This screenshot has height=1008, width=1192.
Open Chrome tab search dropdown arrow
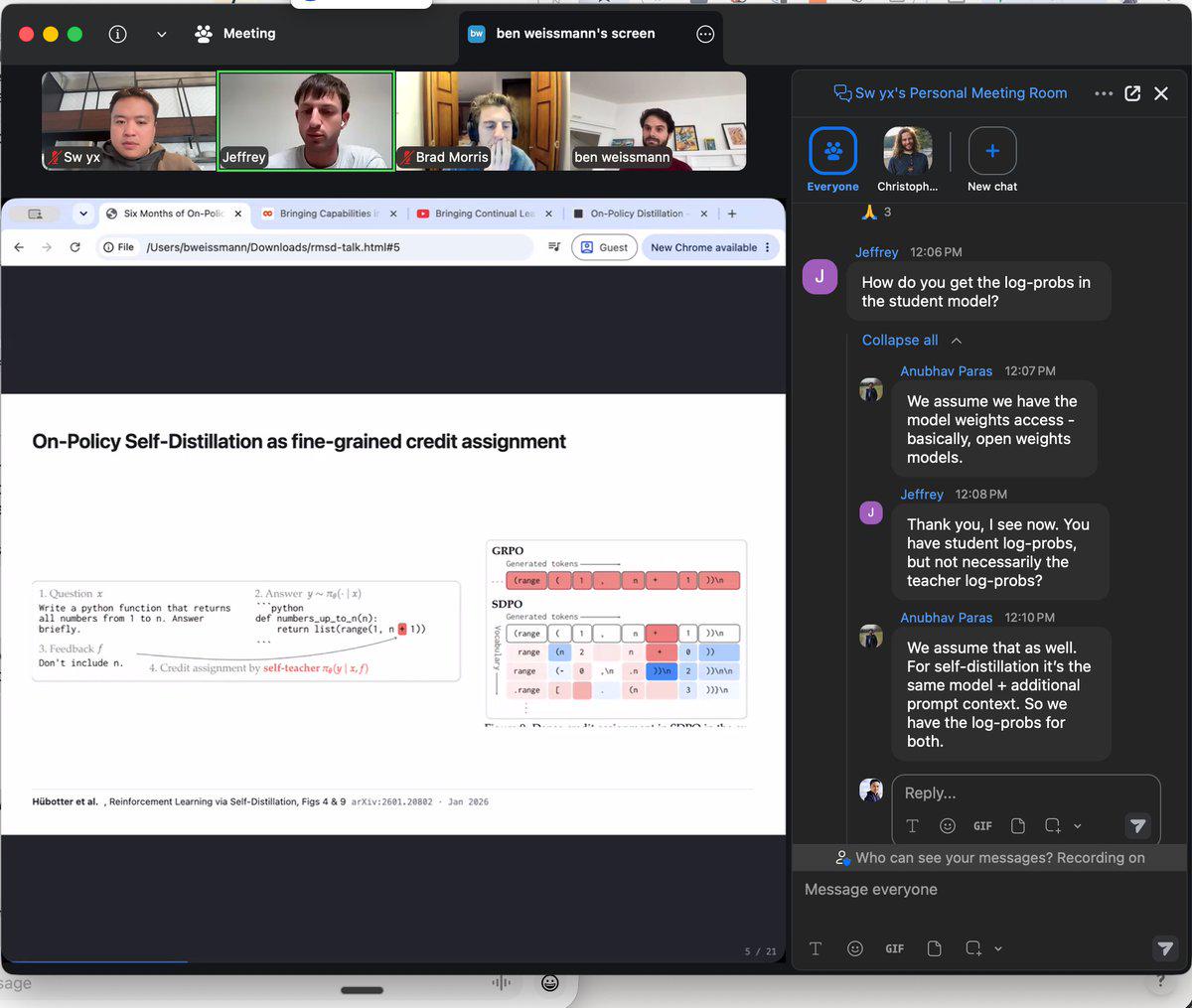[83, 214]
